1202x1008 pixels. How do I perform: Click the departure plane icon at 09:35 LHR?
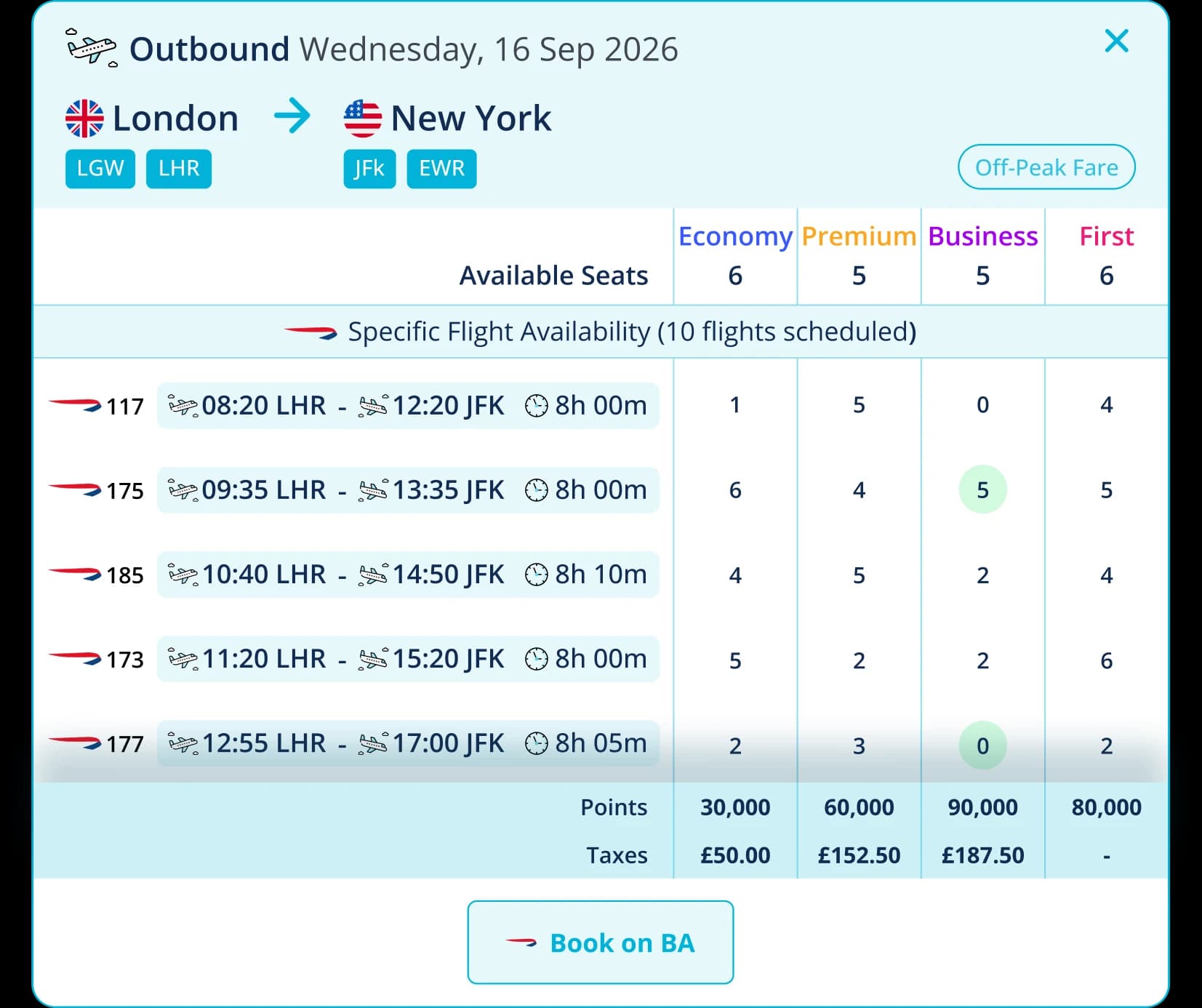[x=183, y=490]
